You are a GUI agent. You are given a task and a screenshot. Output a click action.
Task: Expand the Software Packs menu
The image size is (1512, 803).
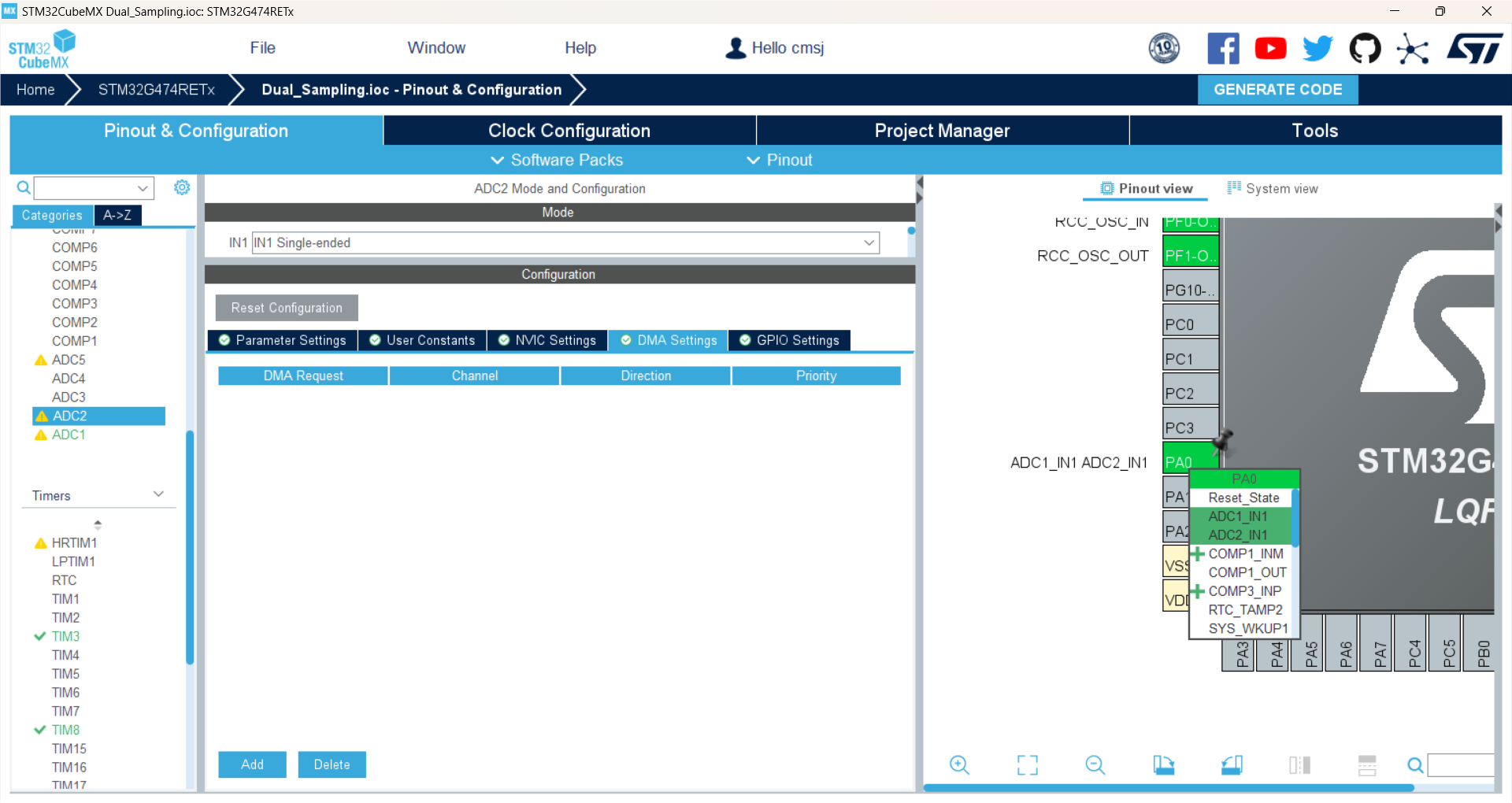coord(557,160)
